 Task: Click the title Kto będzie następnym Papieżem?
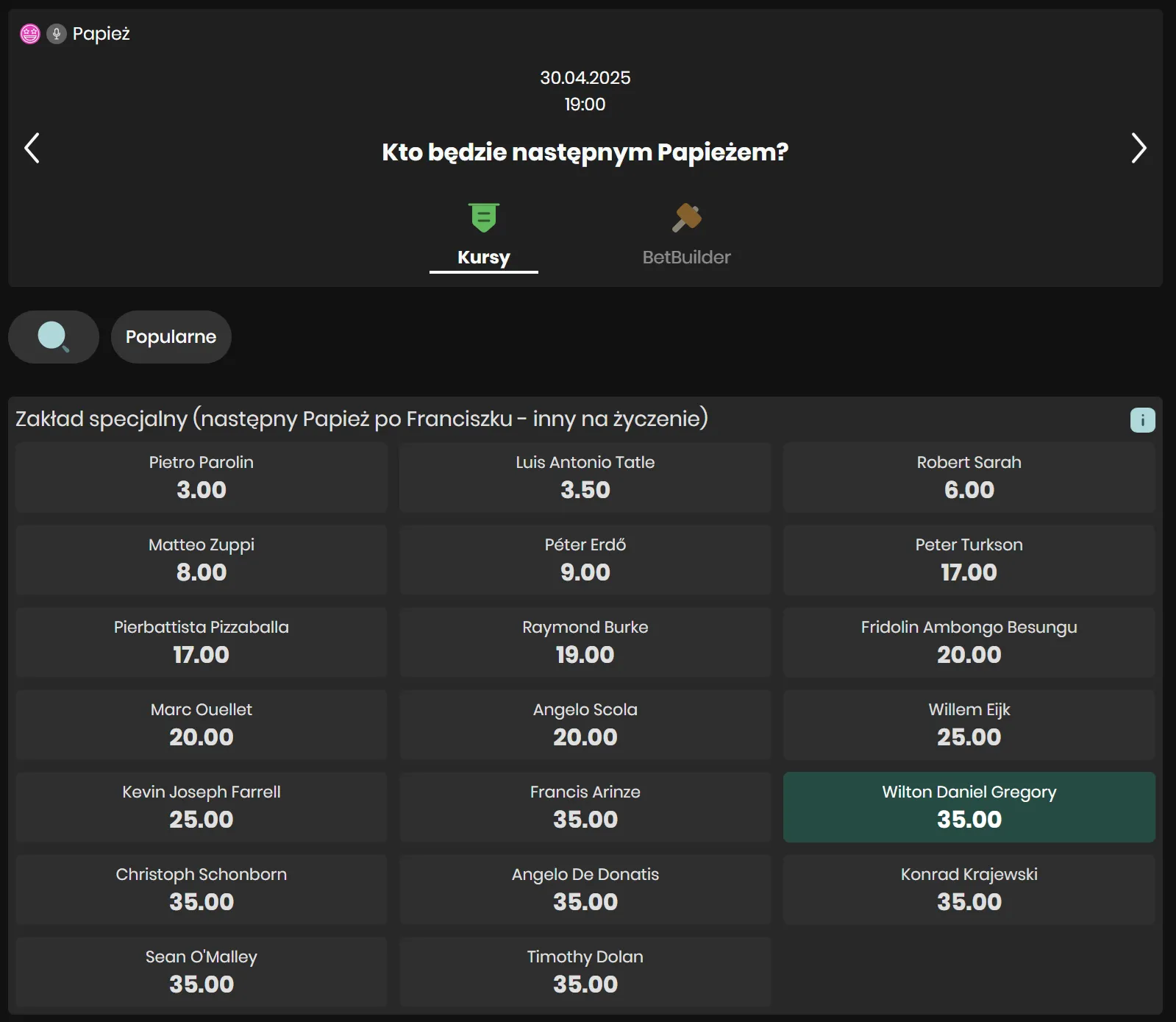[x=585, y=152]
